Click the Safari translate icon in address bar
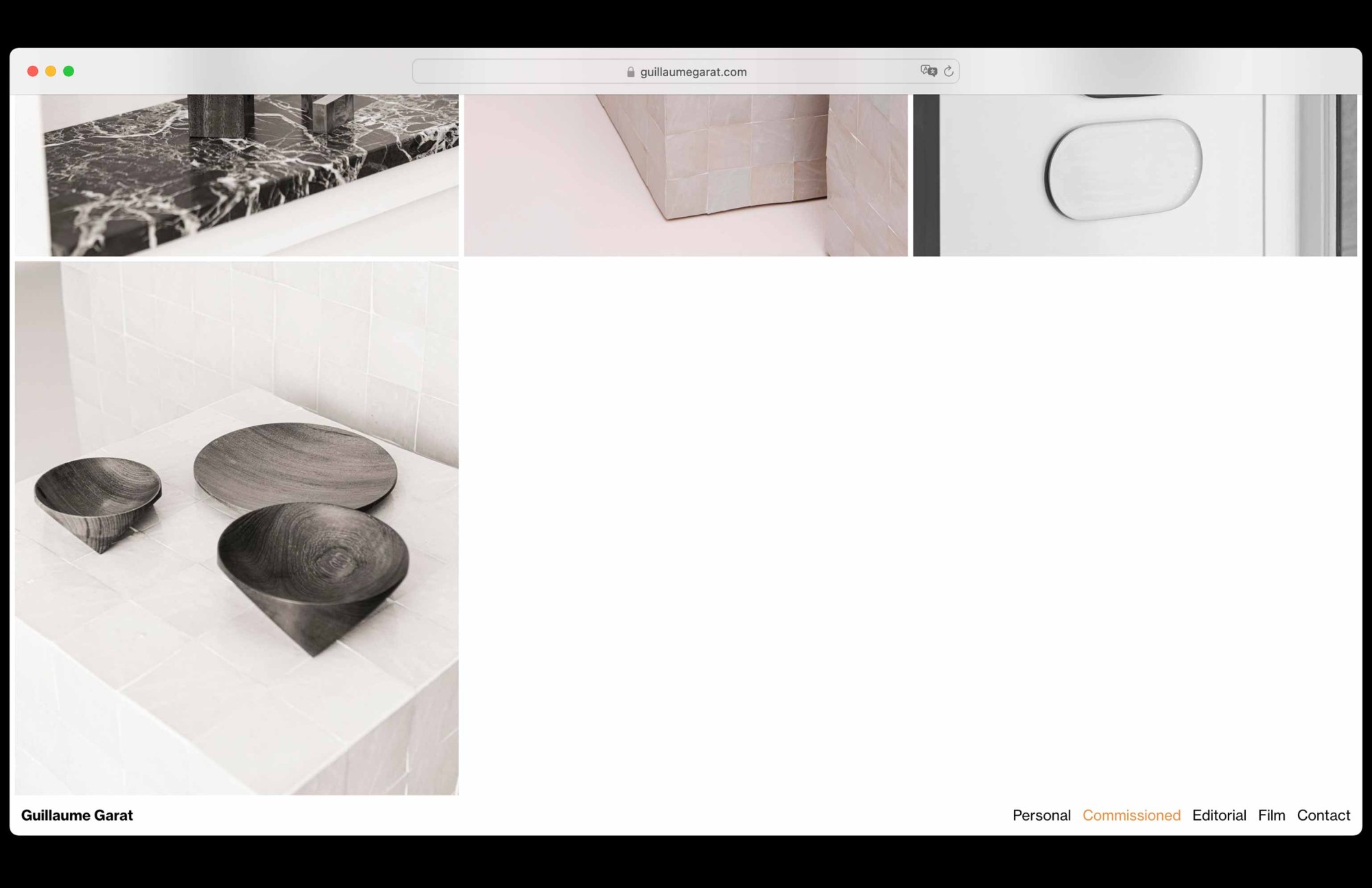The width and height of the screenshot is (1372, 888). [930, 71]
